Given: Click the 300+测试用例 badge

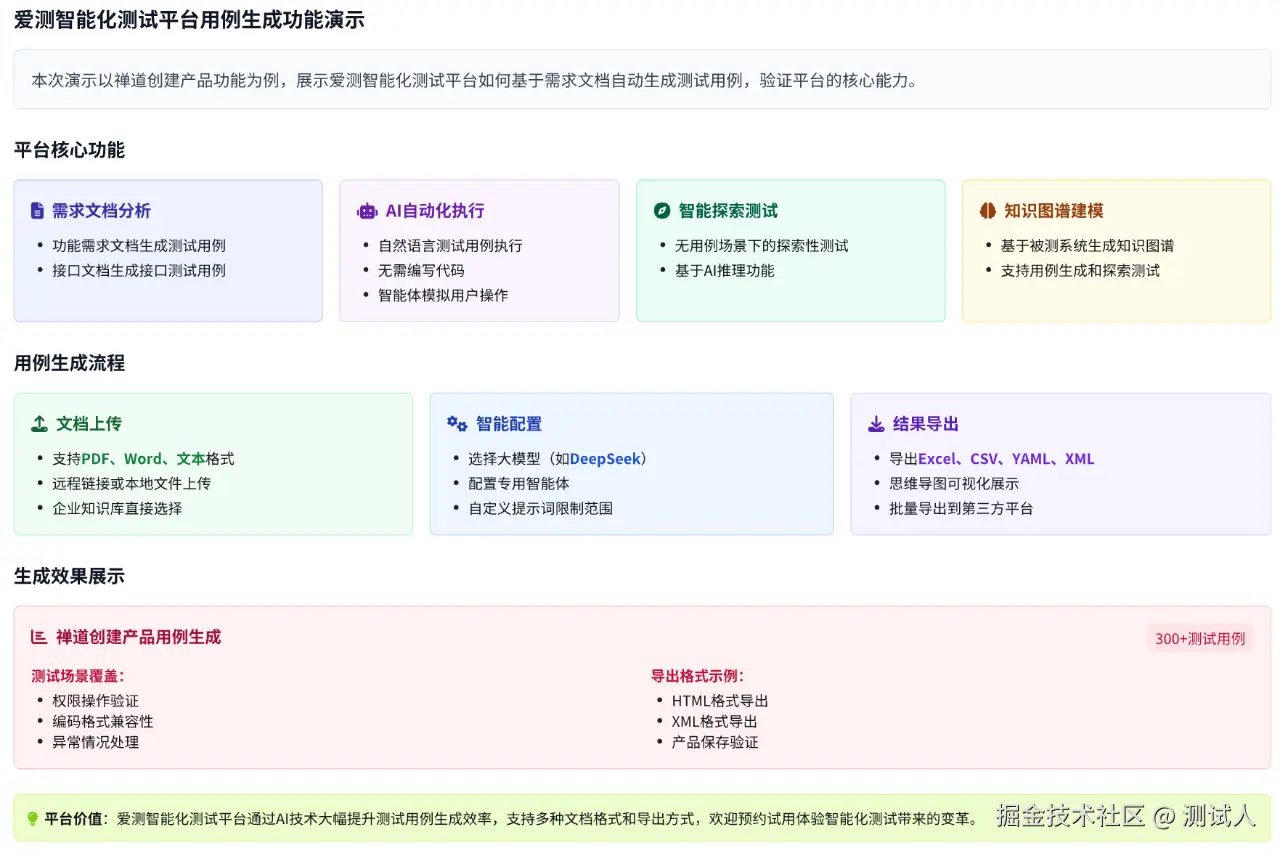Looking at the screenshot, I should pyautogui.click(x=1200, y=638).
